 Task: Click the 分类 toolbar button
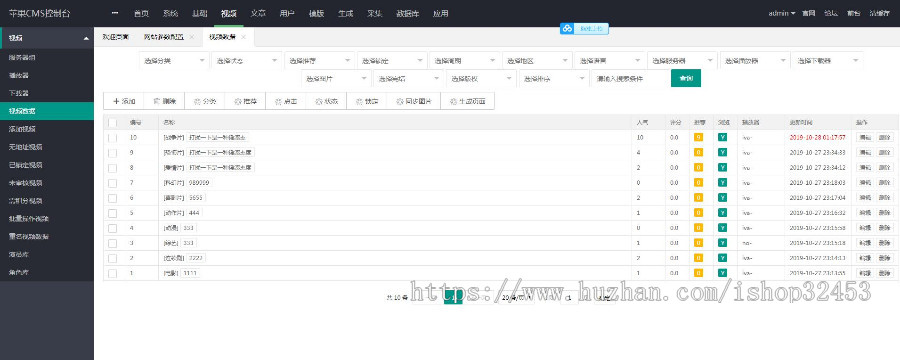click(205, 101)
